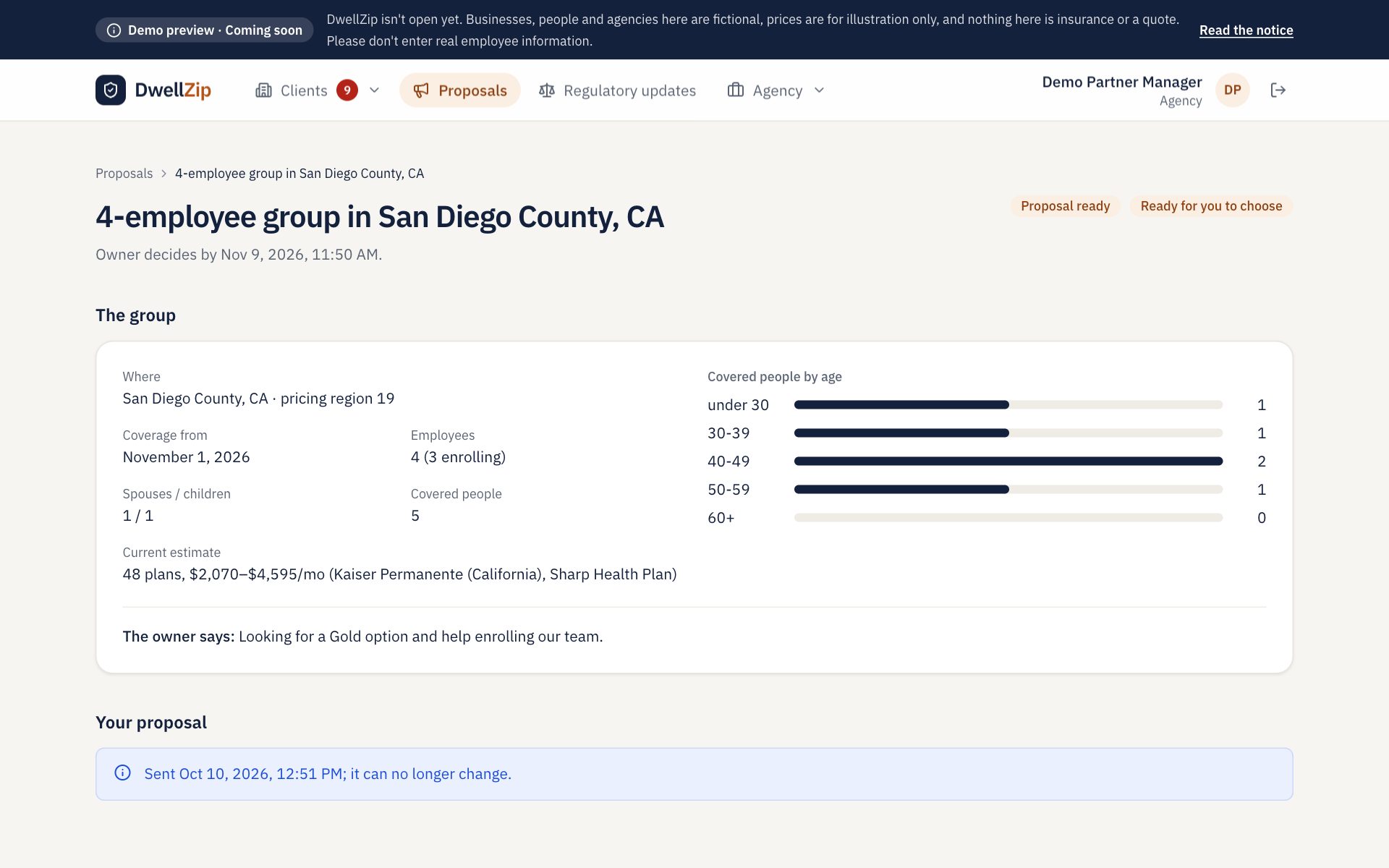1389x868 pixels.
Task: Click the Ready for you to choose pill
Action: click(1211, 206)
